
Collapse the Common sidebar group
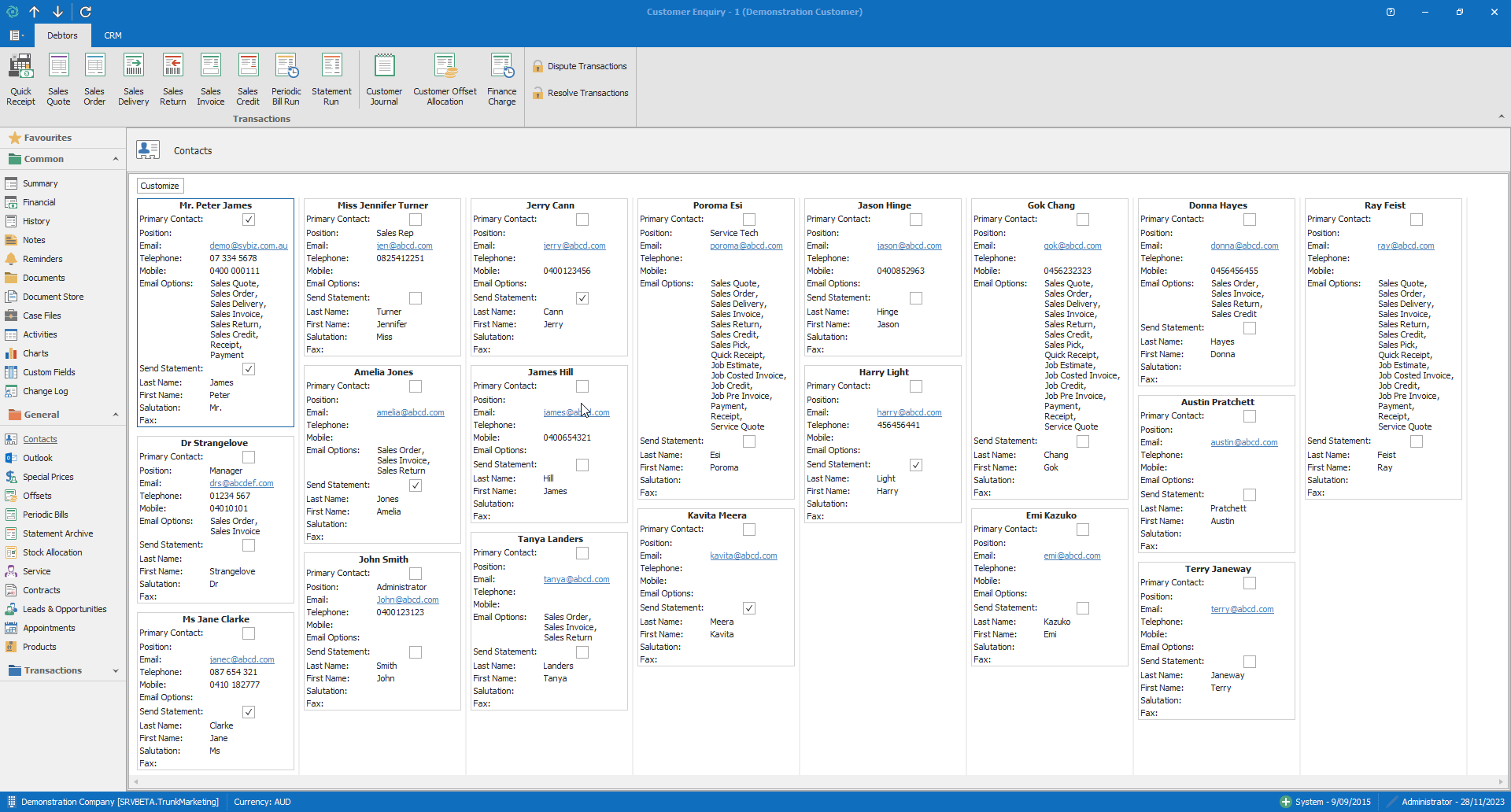click(116, 159)
